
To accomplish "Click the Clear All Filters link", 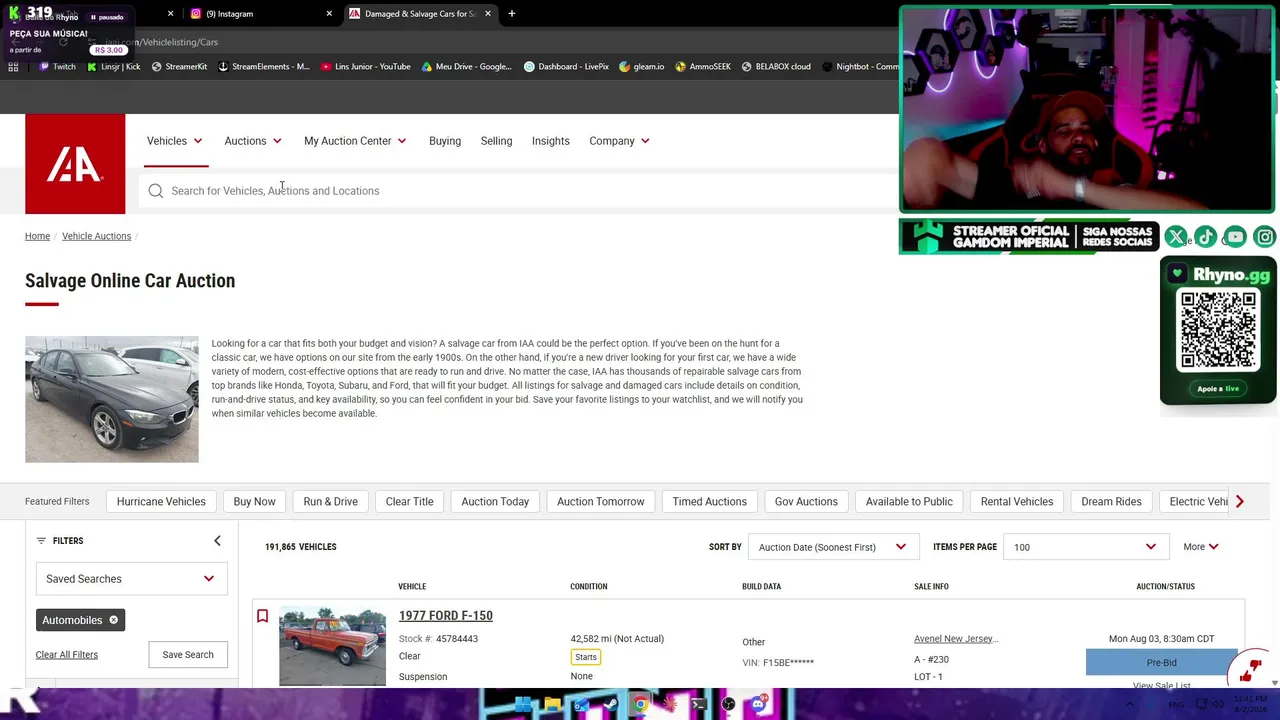I will (x=67, y=655).
